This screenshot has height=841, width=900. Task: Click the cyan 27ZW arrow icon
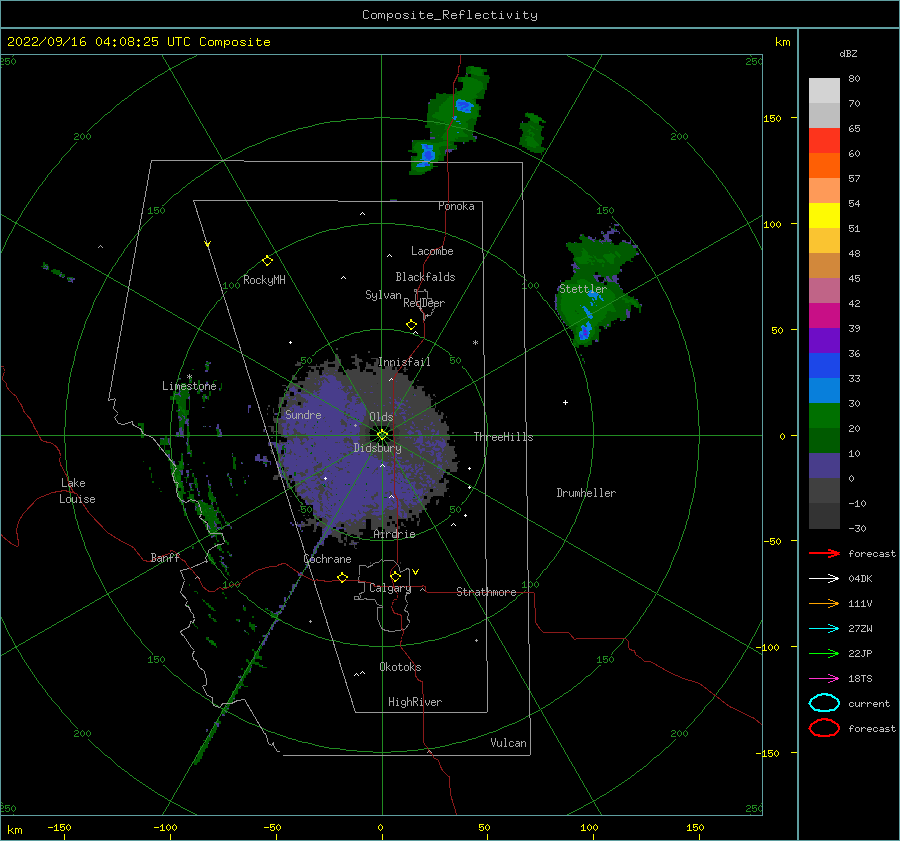click(x=824, y=629)
